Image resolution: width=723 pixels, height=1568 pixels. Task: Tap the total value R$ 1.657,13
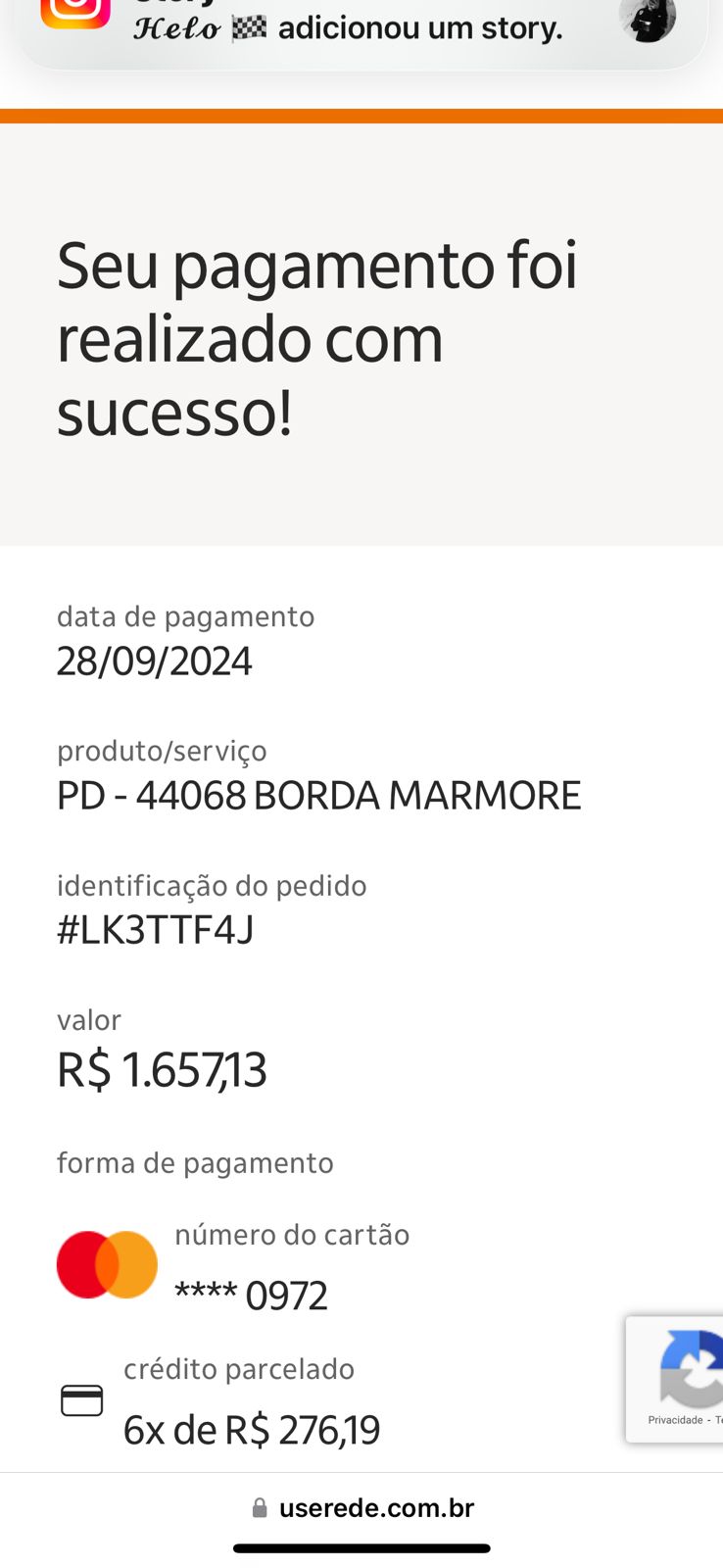point(162,1069)
